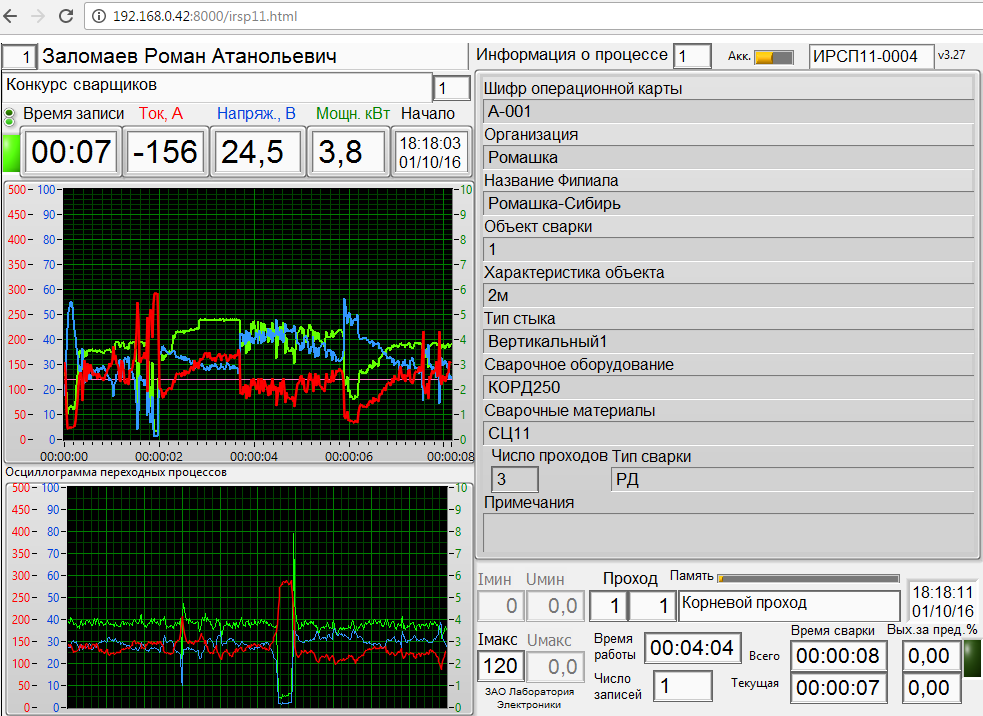
Task: Click the browser forward arrow
Action: (38, 17)
